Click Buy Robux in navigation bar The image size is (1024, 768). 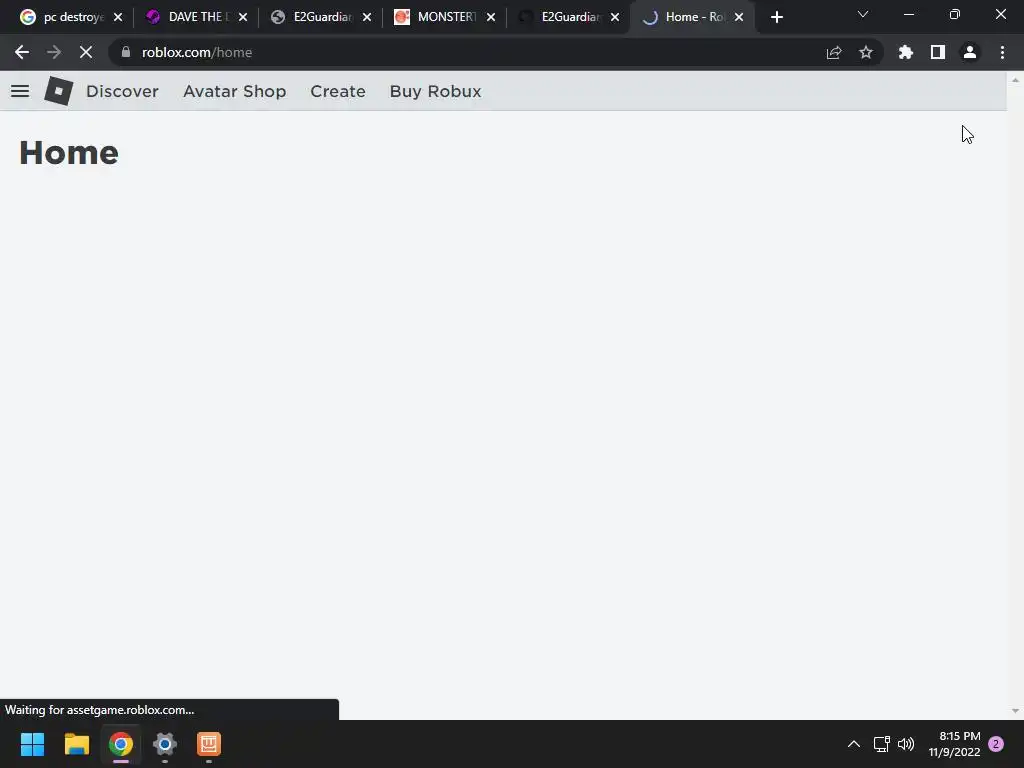point(436,91)
